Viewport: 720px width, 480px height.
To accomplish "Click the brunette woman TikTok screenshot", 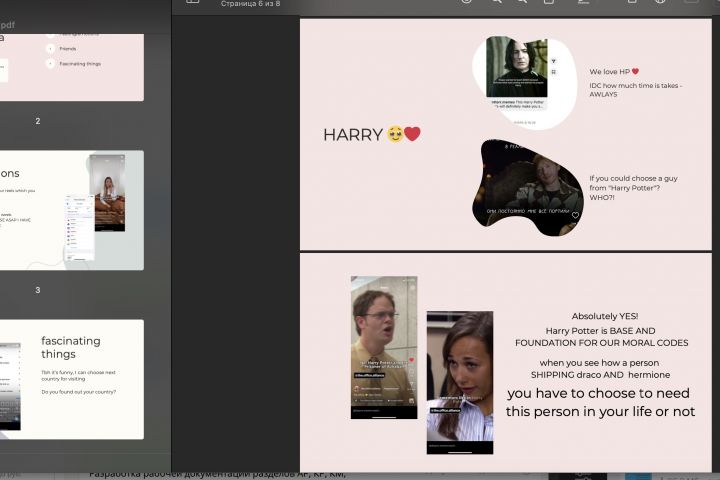I will coord(460,383).
